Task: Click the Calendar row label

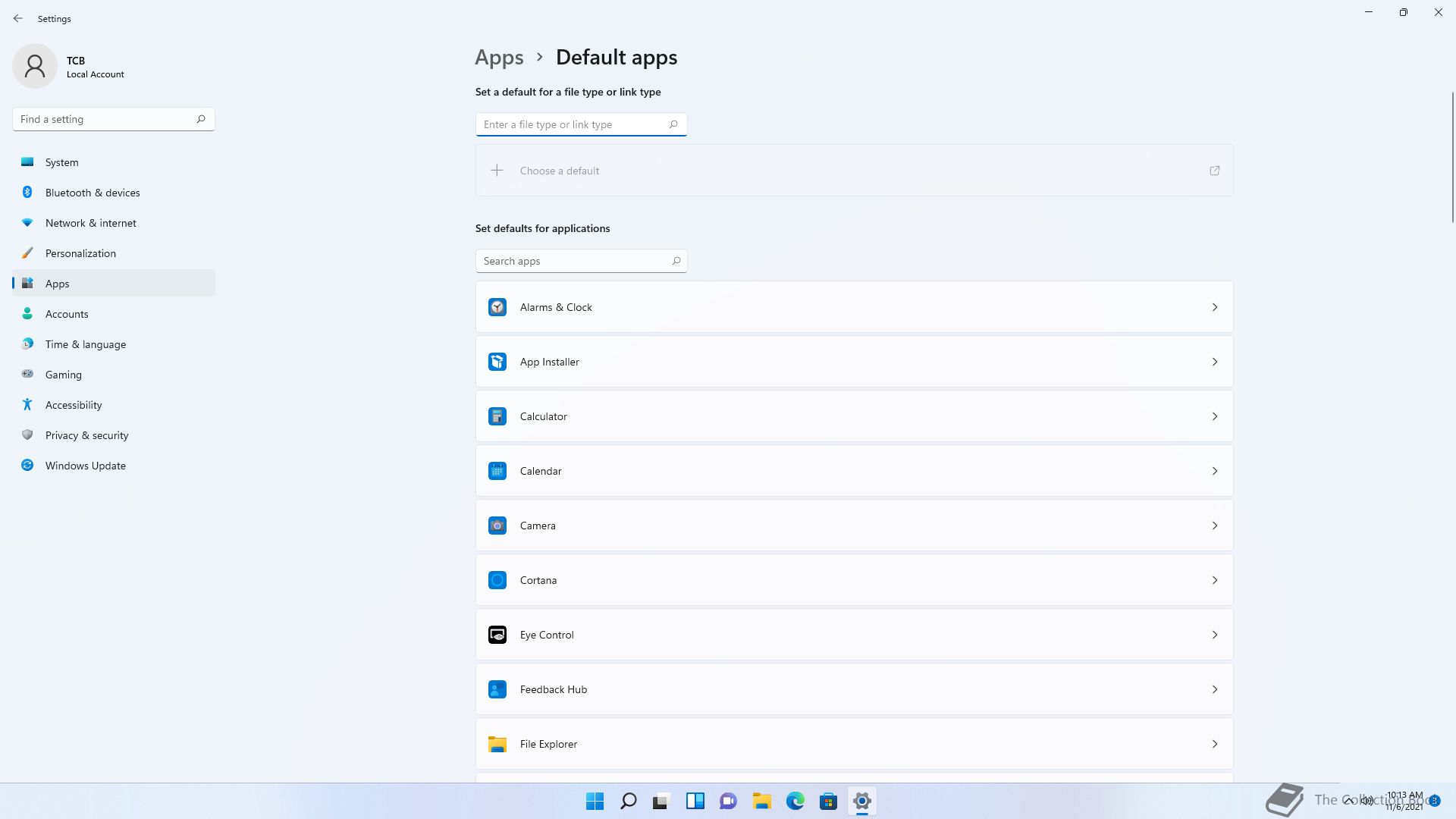Action: click(x=541, y=471)
